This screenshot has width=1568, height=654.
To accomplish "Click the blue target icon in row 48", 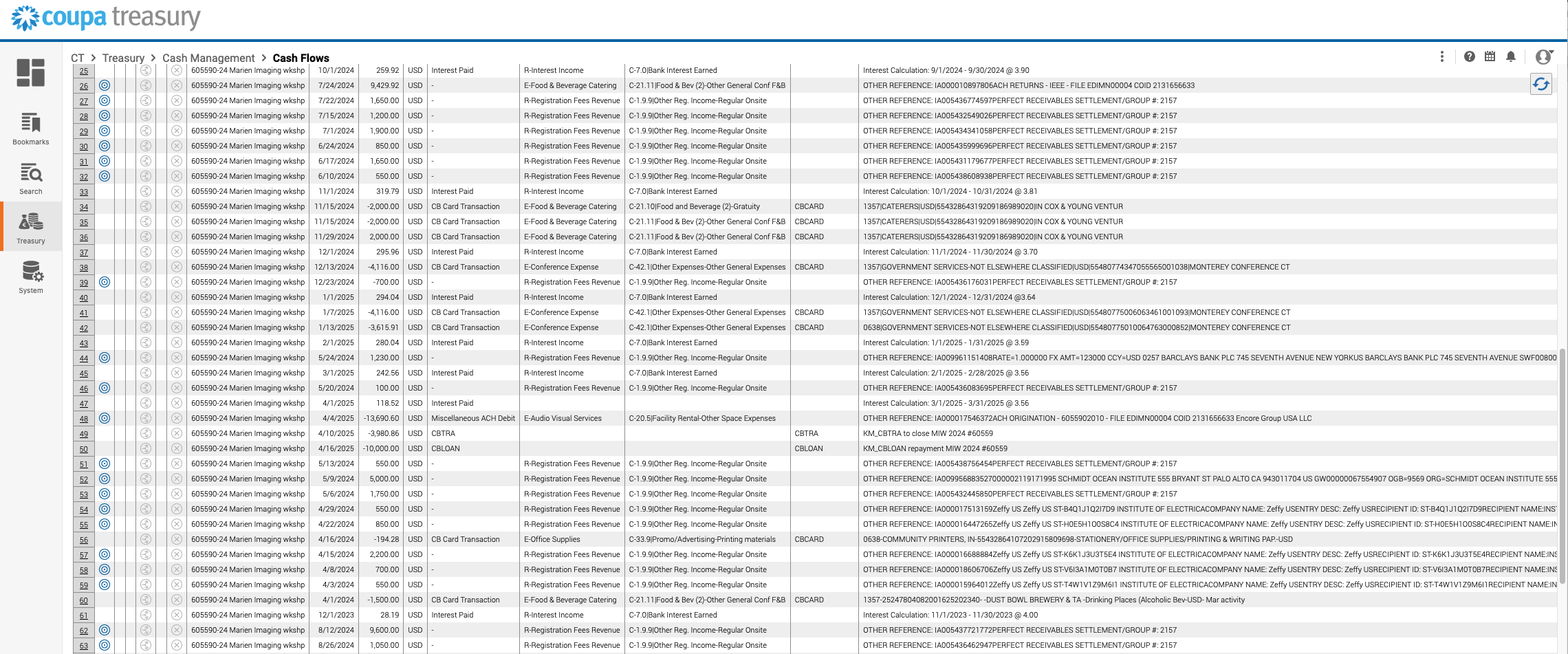I will [105, 418].
